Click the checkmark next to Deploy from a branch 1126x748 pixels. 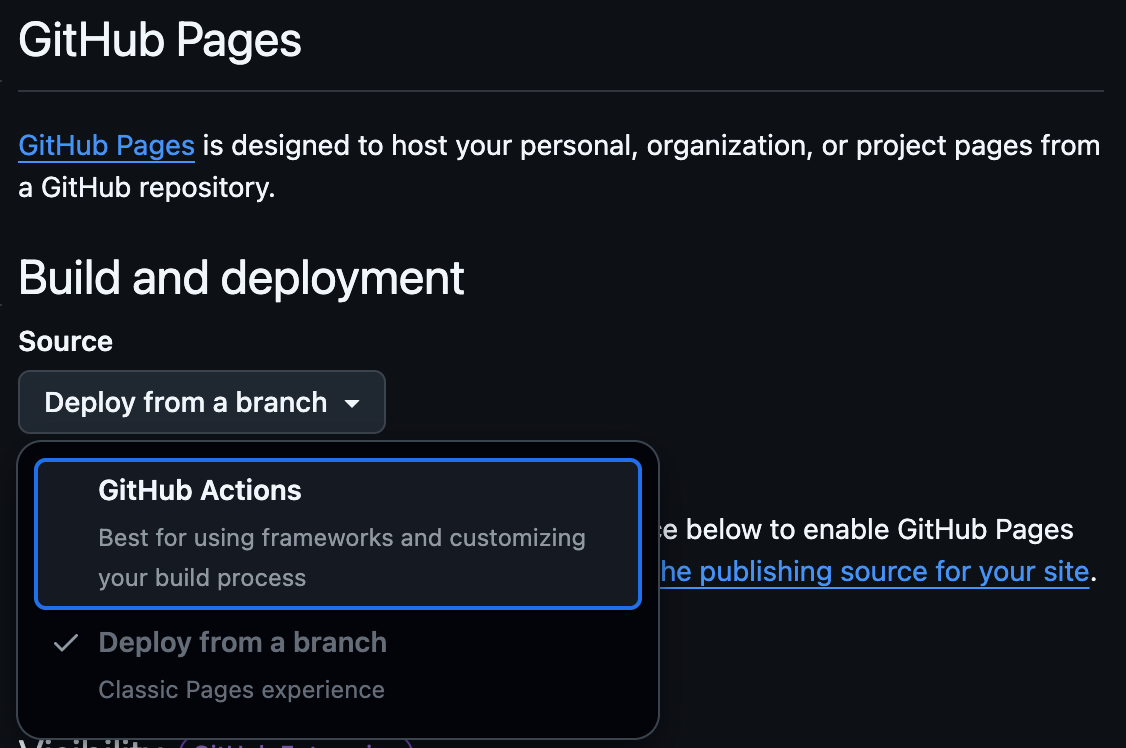click(65, 643)
